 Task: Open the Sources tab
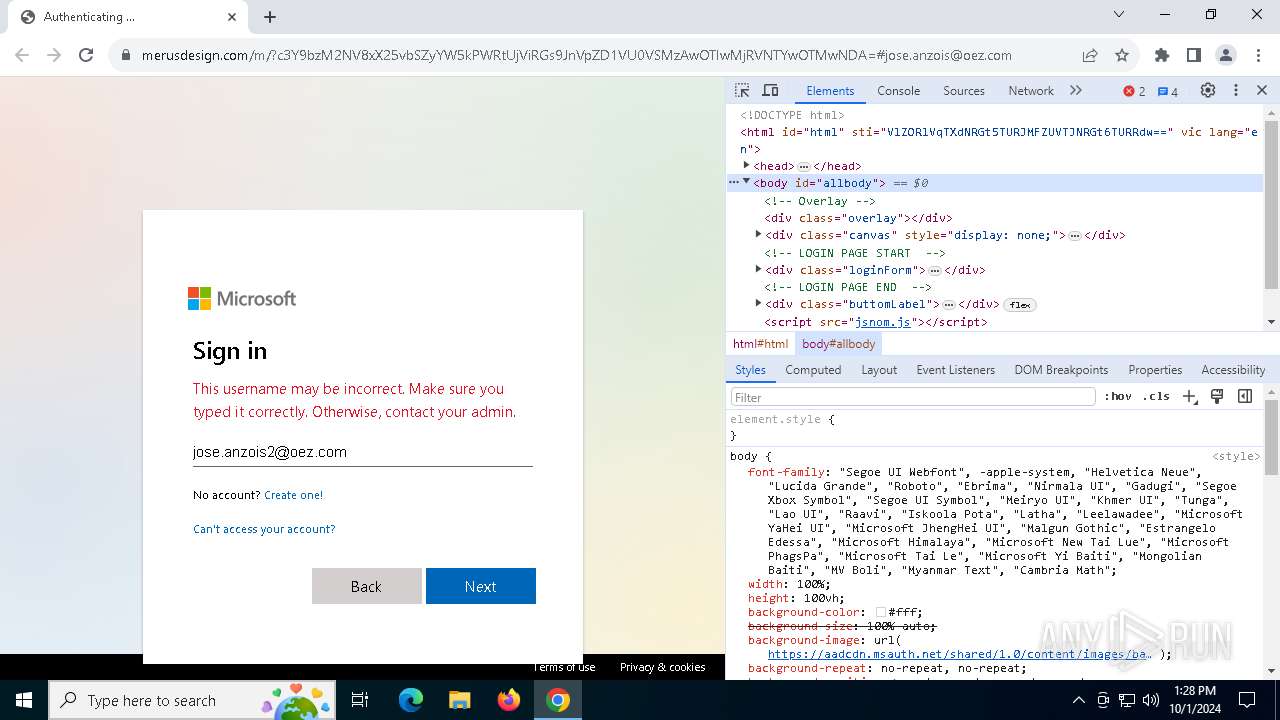point(964,91)
